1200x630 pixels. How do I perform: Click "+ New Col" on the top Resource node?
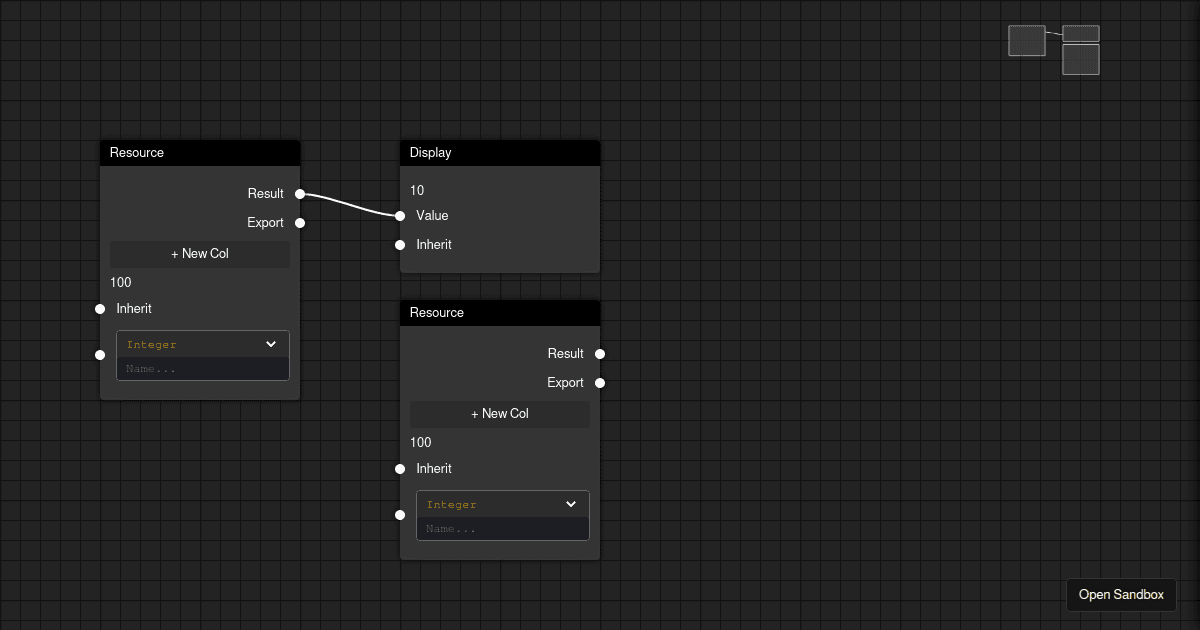click(x=200, y=253)
